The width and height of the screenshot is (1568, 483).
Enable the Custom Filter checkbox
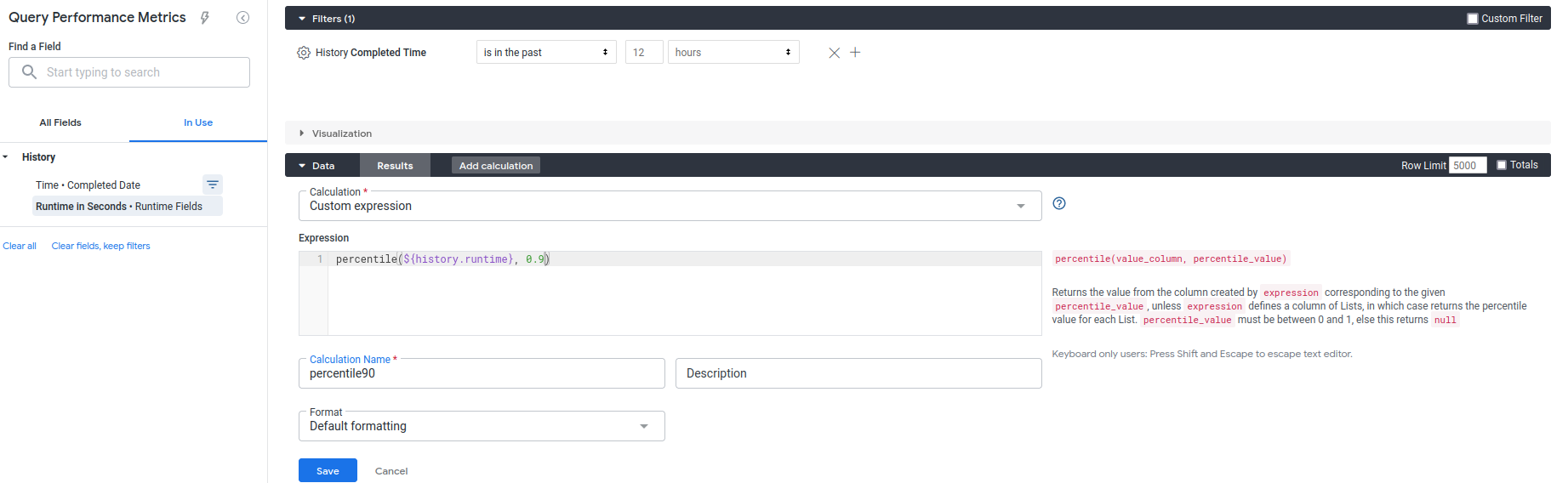tap(1473, 19)
